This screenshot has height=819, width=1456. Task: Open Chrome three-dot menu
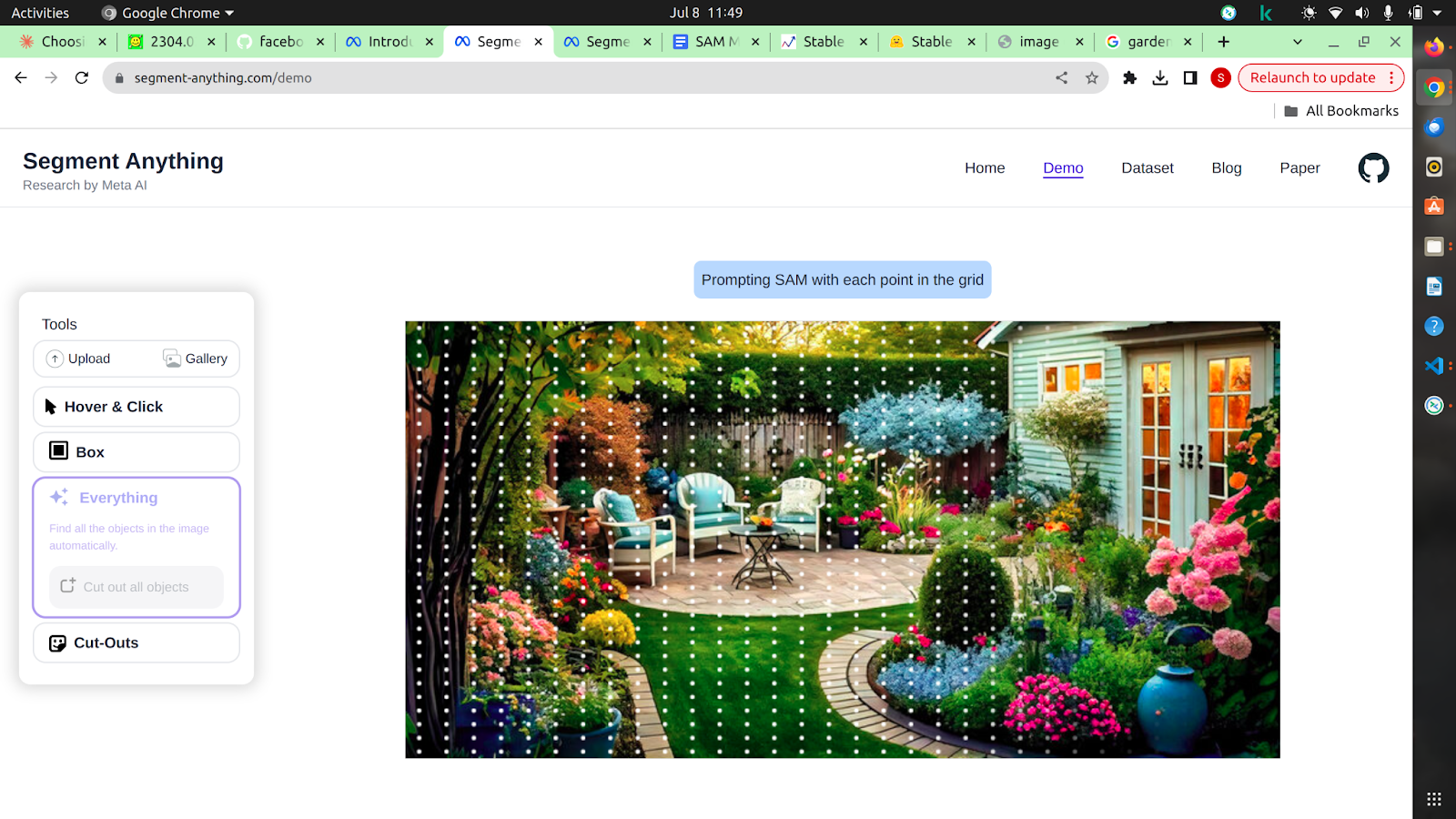(x=1391, y=78)
